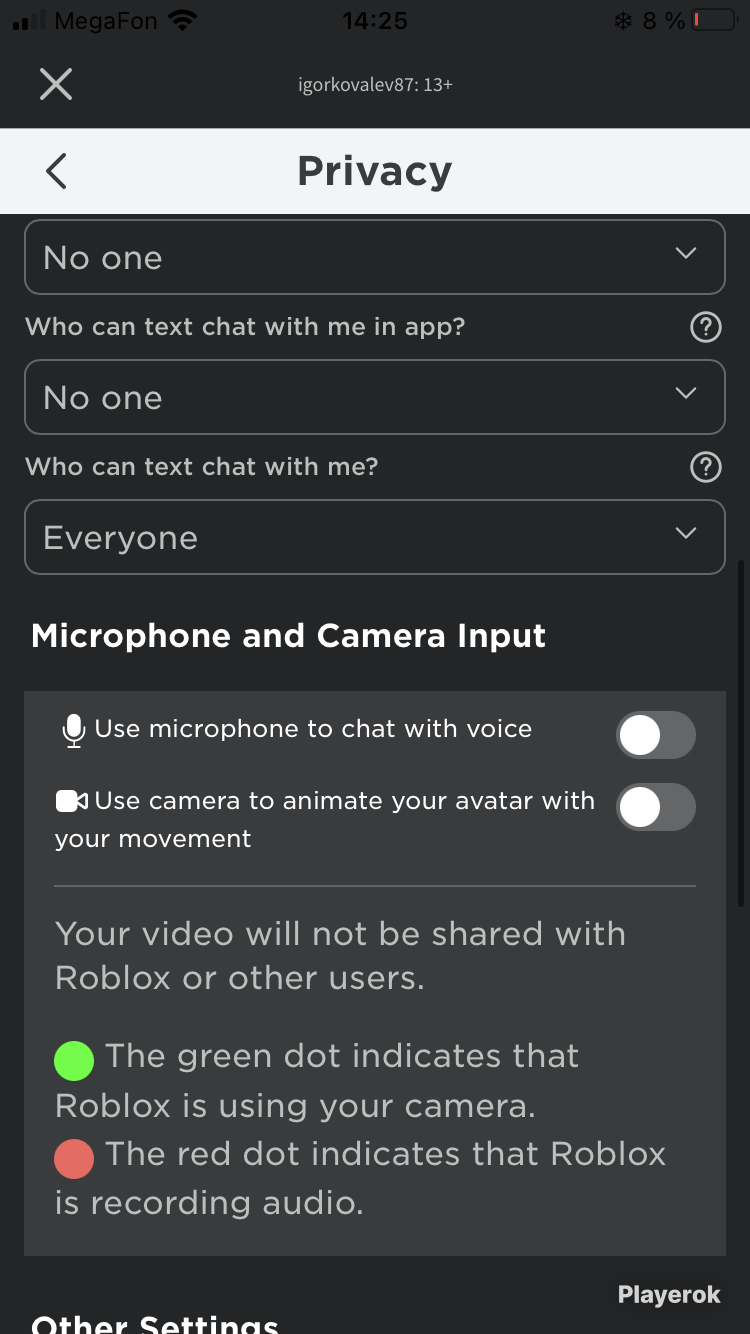Tap the Wi-Fi icon in status bar
The width and height of the screenshot is (750, 1334).
click(x=182, y=20)
